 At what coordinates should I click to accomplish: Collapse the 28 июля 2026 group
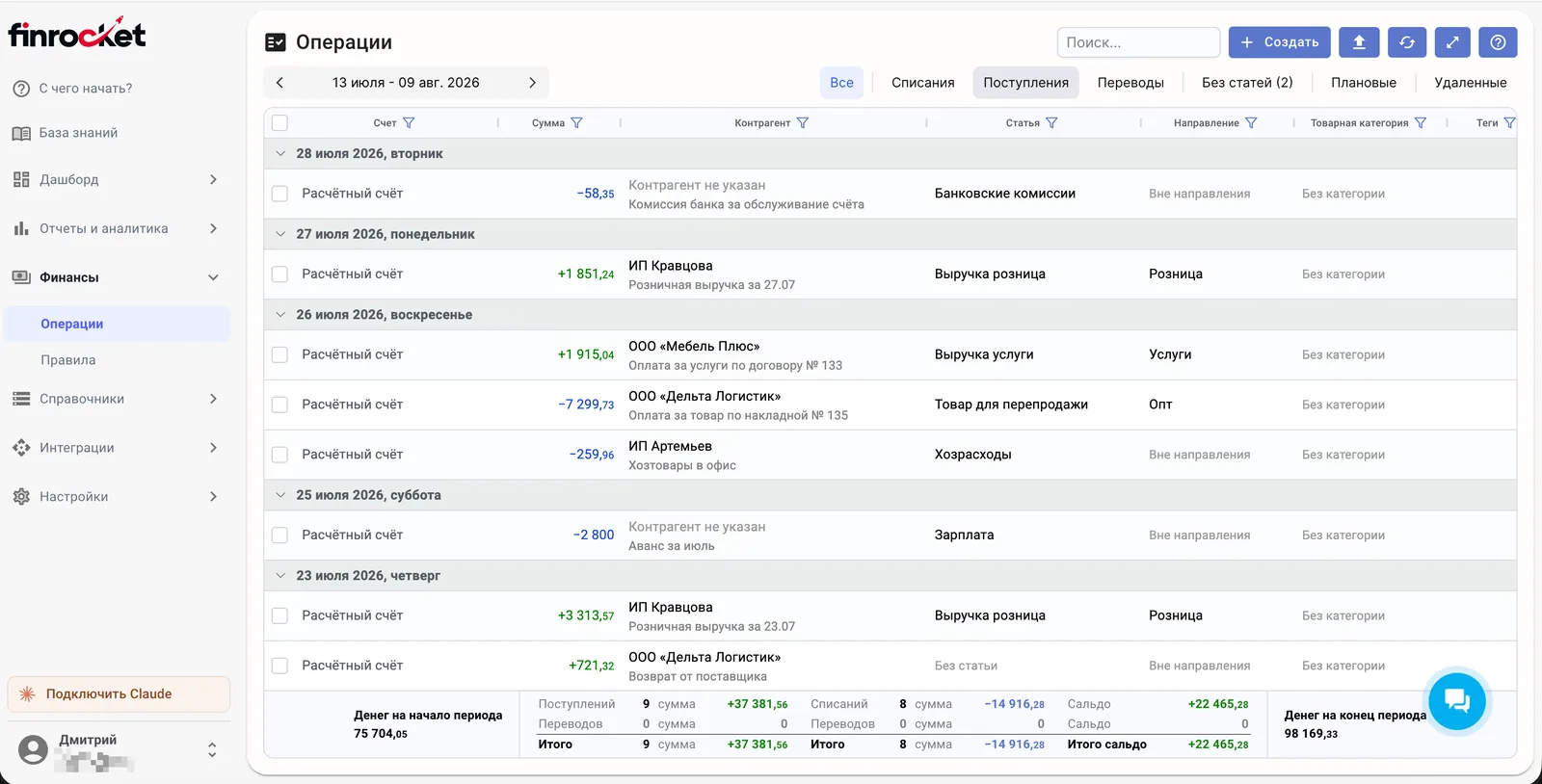280,153
